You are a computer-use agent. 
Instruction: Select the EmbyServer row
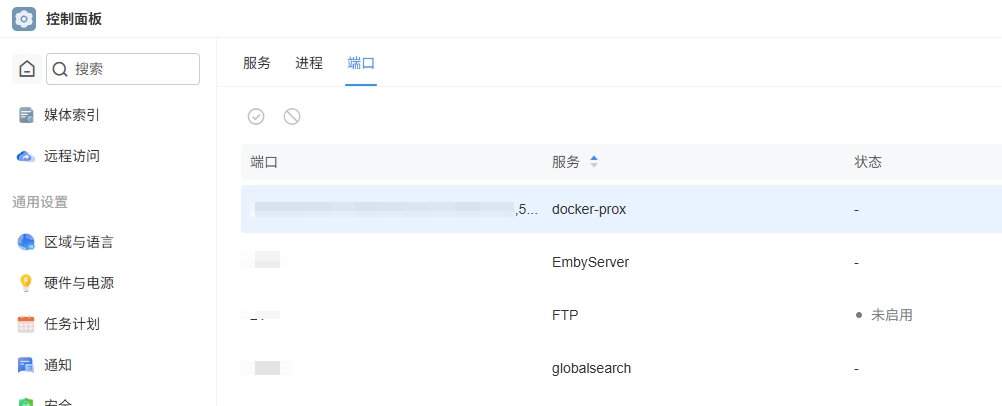click(621, 262)
